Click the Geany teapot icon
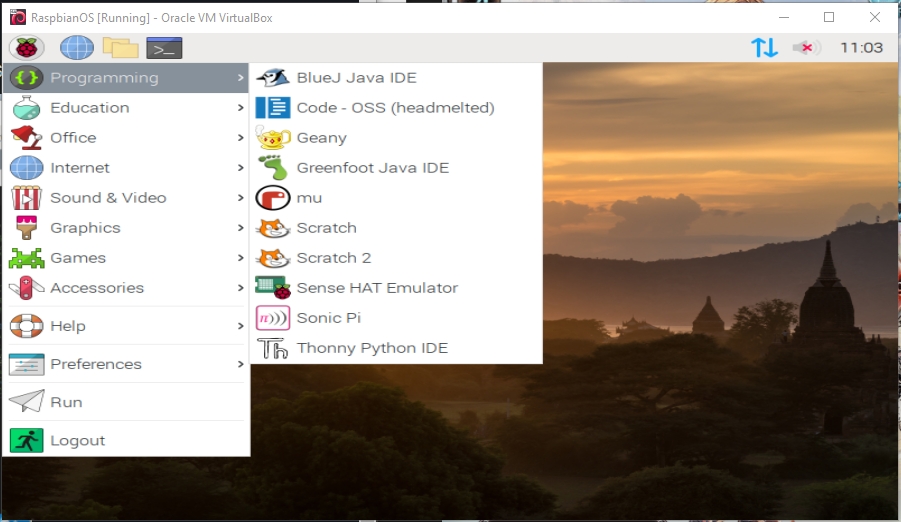Screen dimensions: 901x522 coord(273,138)
